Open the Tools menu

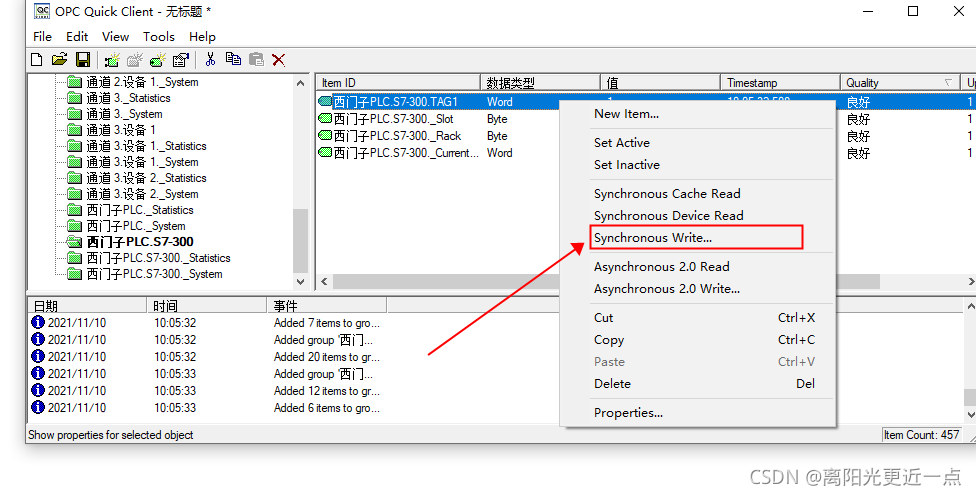[159, 37]
